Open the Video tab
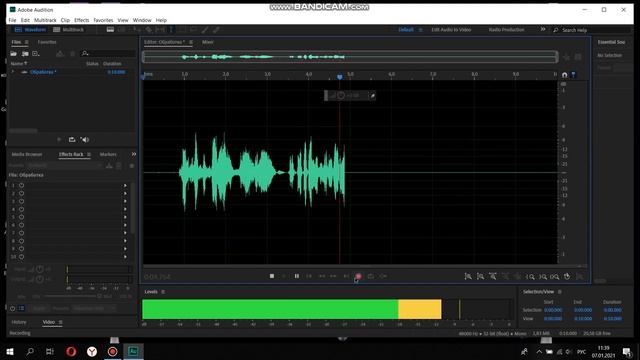Image resolution: width=640 pixels, height=360 pixels. [x=49, y=322]
